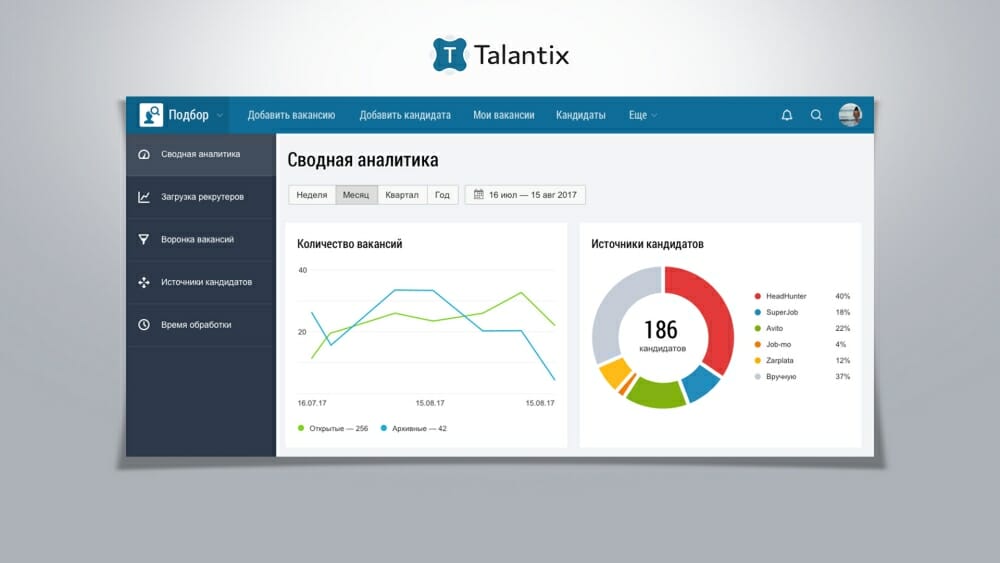Screen dimensions: 1000x563
Task: Click the Подбор module logo icon
Action: coord(151,115)
